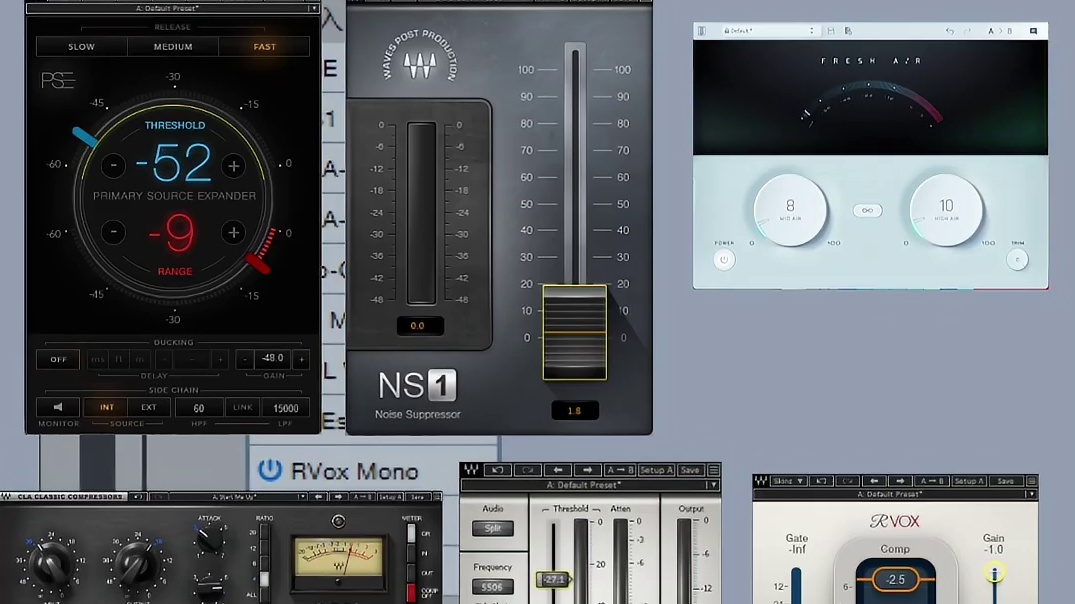The height and width of the screenshot is (604, 1075).
Task: Open the Fresh Air Default preset dropdown
Action: tap(768, 32)
